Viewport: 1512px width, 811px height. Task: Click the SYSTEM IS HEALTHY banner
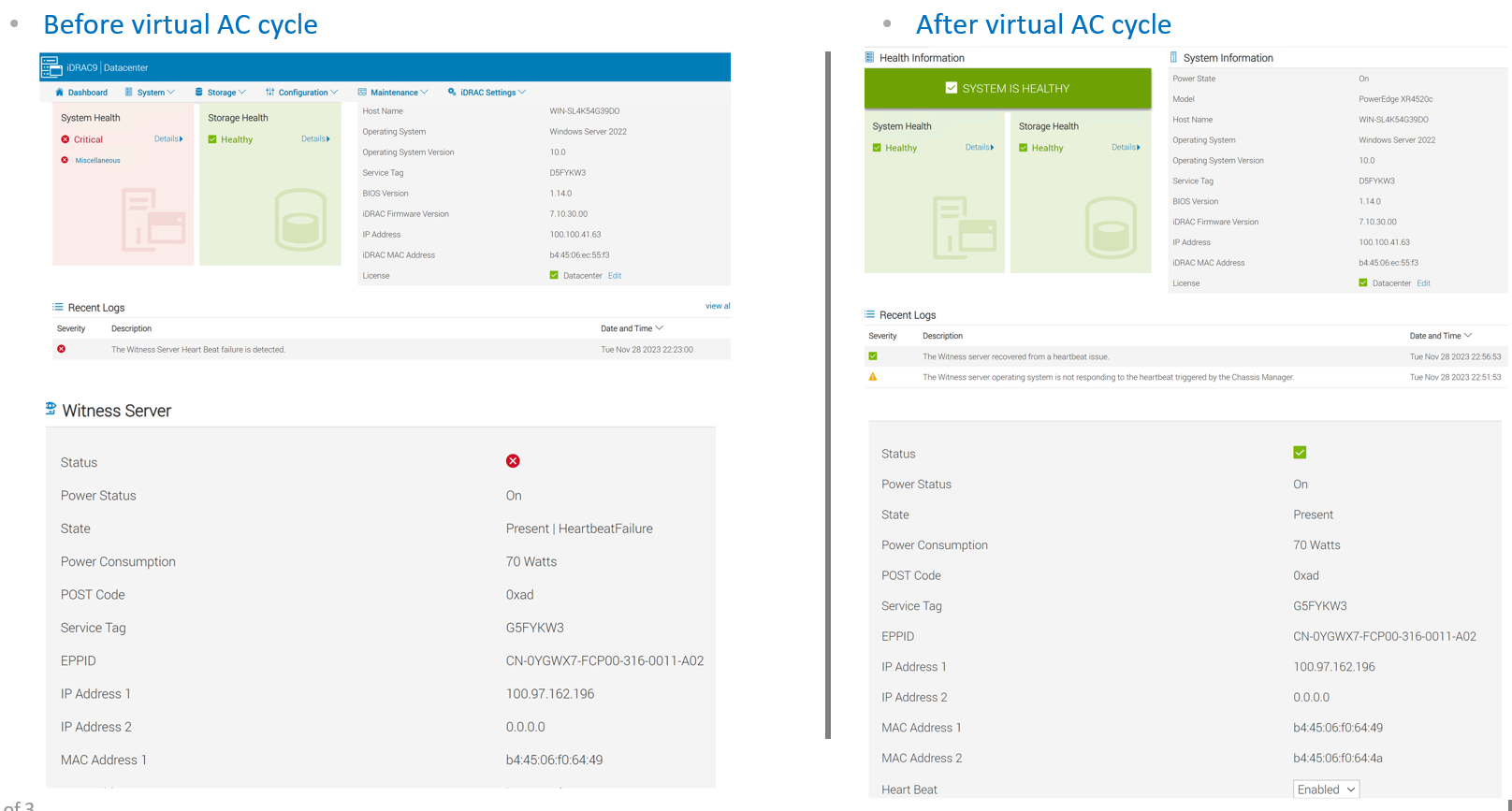[1008, 88]
